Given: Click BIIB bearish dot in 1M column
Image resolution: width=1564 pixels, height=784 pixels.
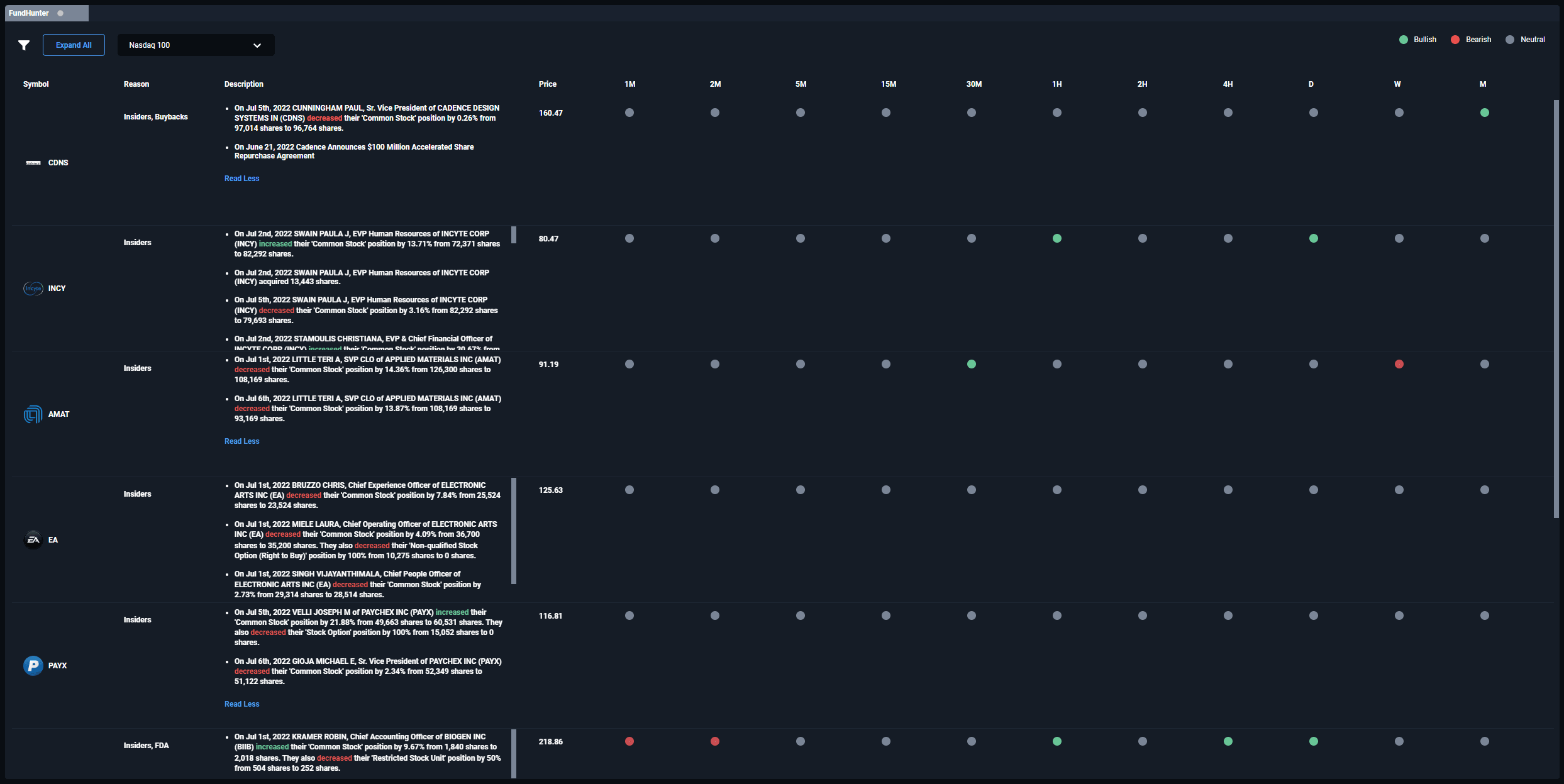Looking at the screenshot, I should 629,741.
